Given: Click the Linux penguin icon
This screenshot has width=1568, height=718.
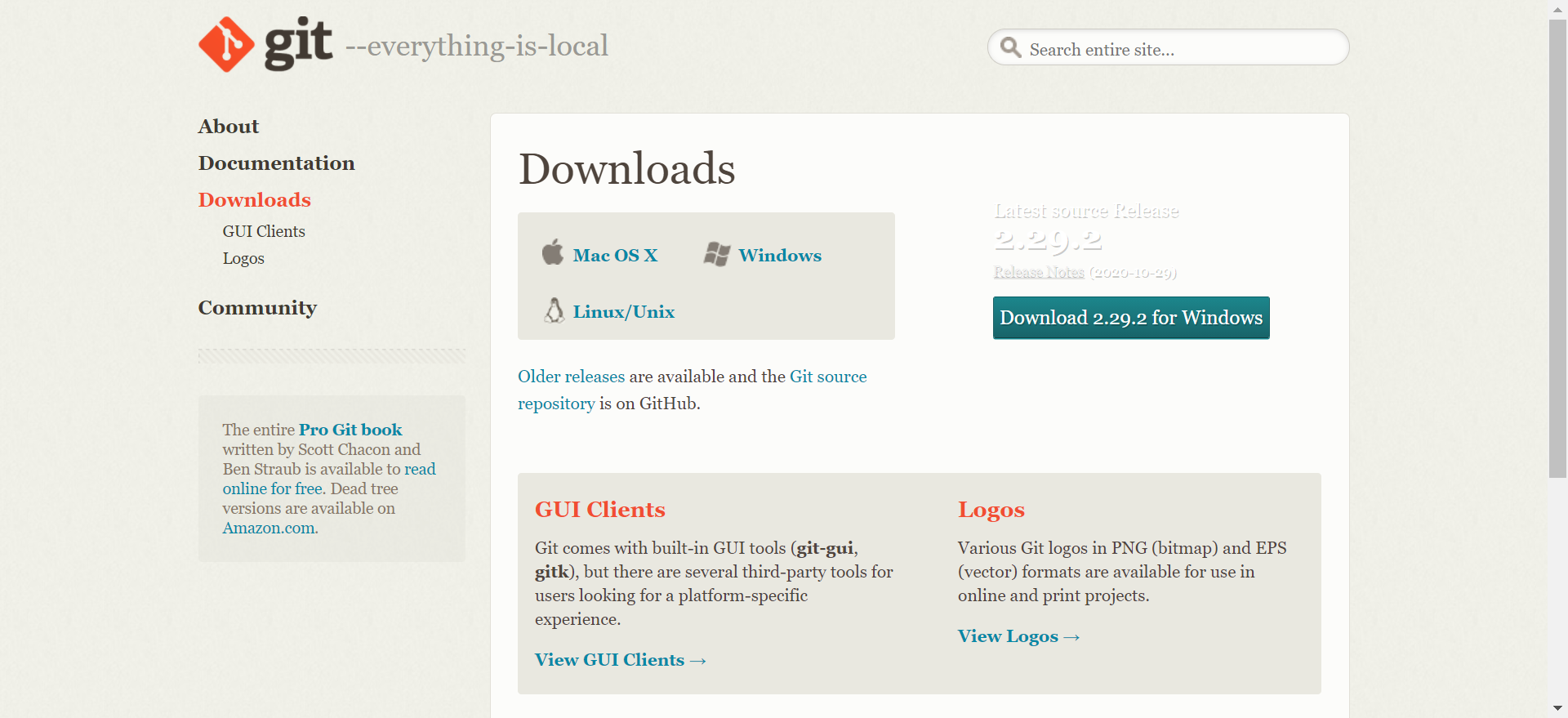Looking at the screenshot, I should pos(555,310).
